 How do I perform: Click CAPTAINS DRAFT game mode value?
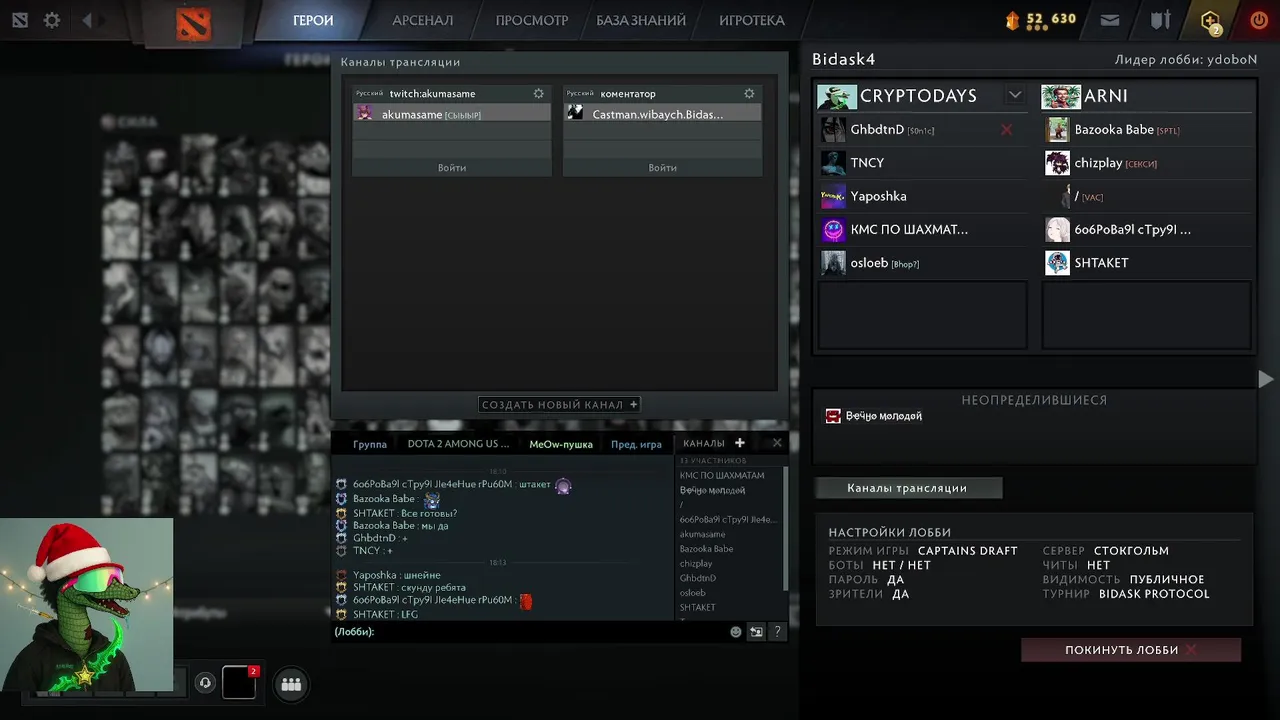click(967, 551)
